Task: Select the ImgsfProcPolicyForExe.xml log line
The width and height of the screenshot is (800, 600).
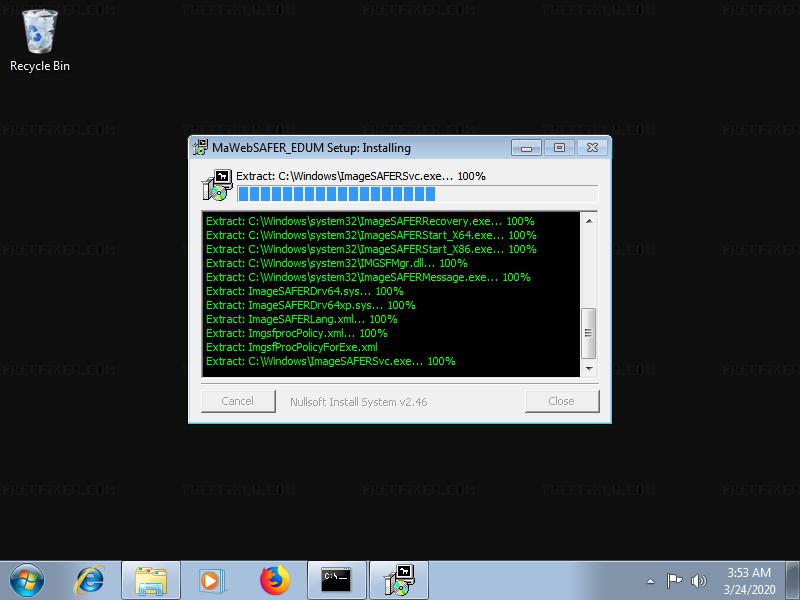Action: tap(292, 347)
